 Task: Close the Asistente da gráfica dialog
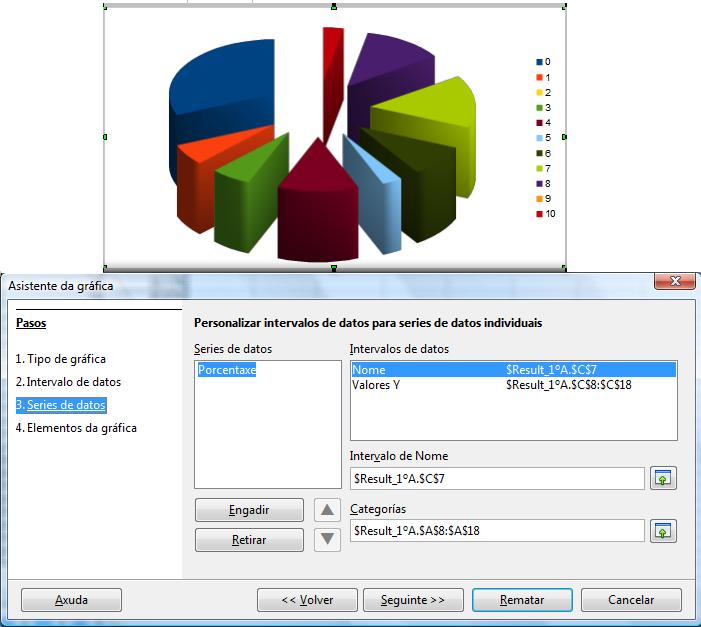coord(675,282)
